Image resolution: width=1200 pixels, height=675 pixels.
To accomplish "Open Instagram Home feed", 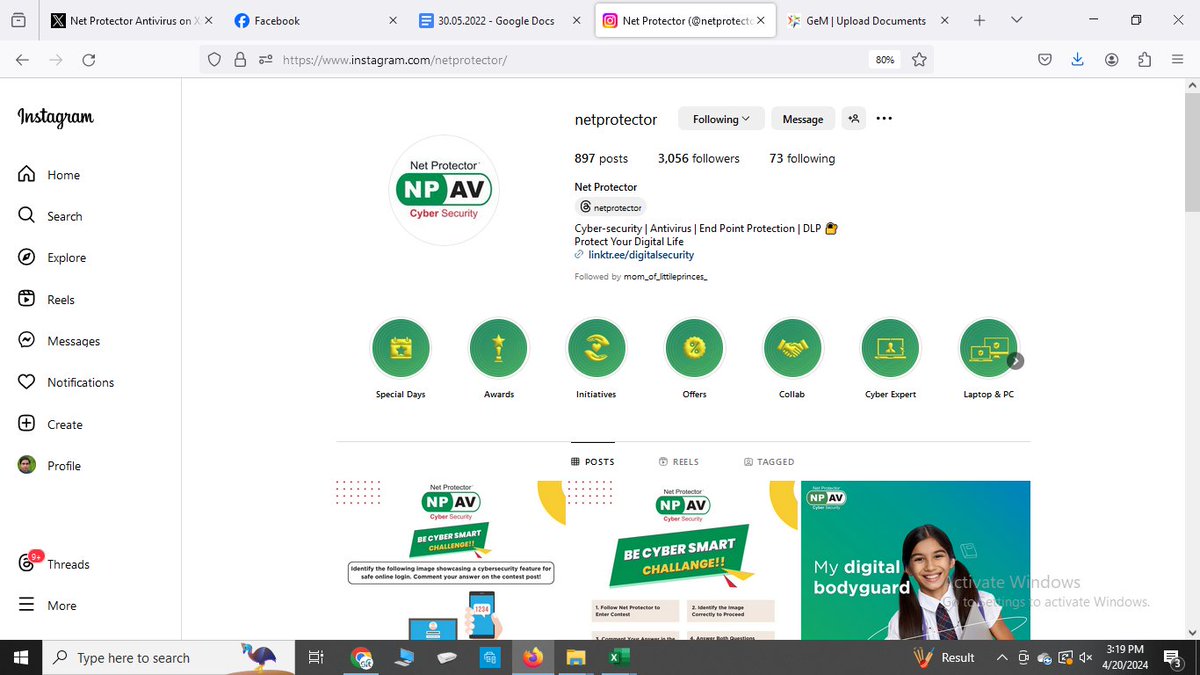I will (x=62, y=174).
